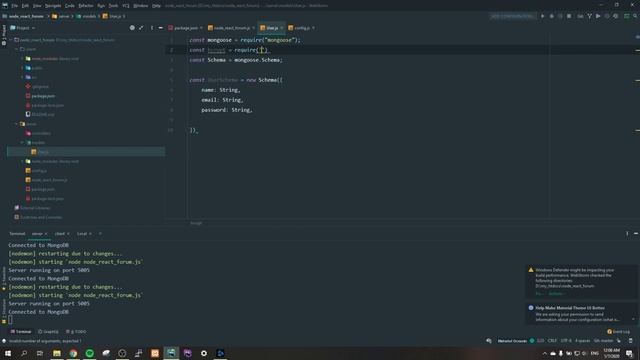Switch to the Local terminal tab

tap(82, 233)
